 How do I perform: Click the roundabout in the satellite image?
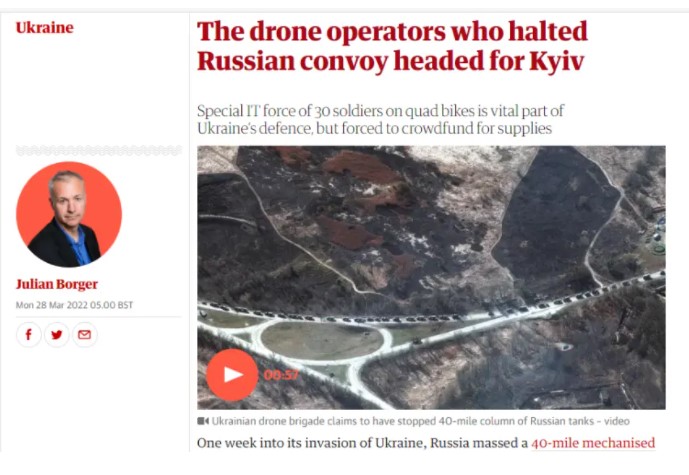[323, 341]
